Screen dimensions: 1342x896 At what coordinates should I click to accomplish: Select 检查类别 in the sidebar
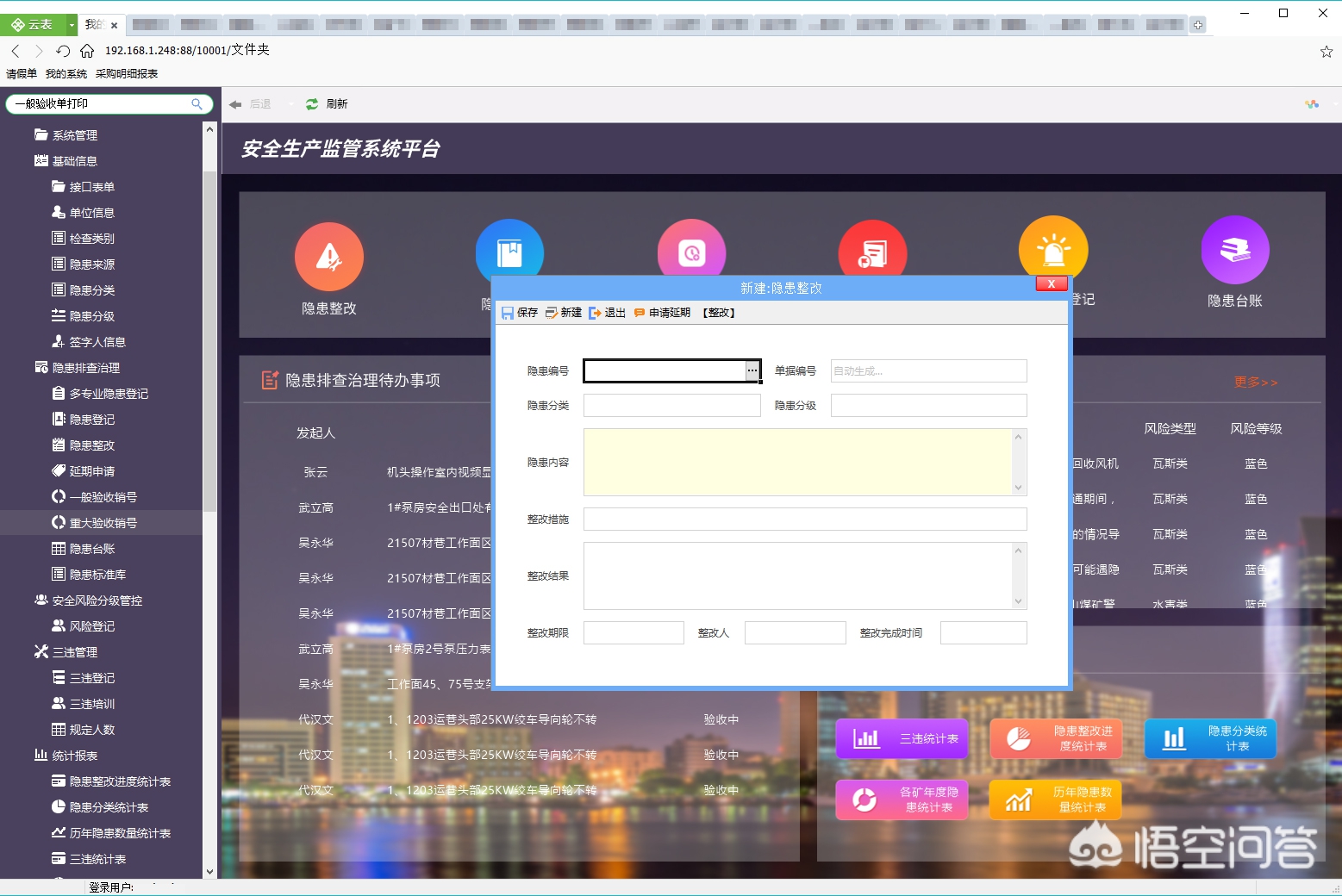pos(84,239)
